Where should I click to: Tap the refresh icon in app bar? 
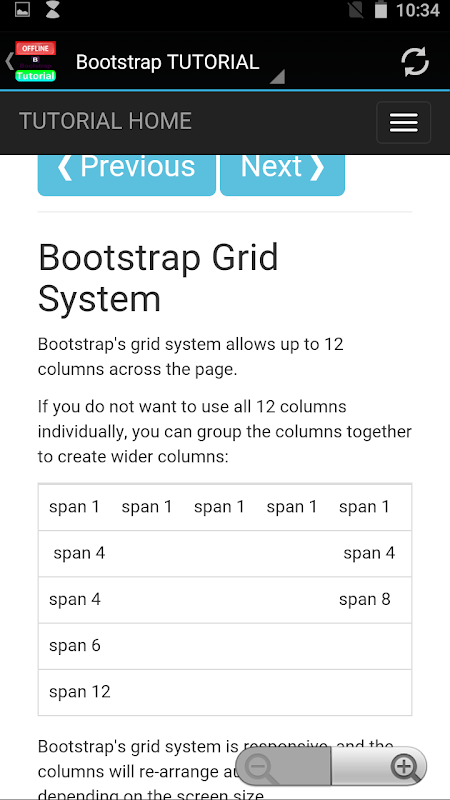[415, 62]
